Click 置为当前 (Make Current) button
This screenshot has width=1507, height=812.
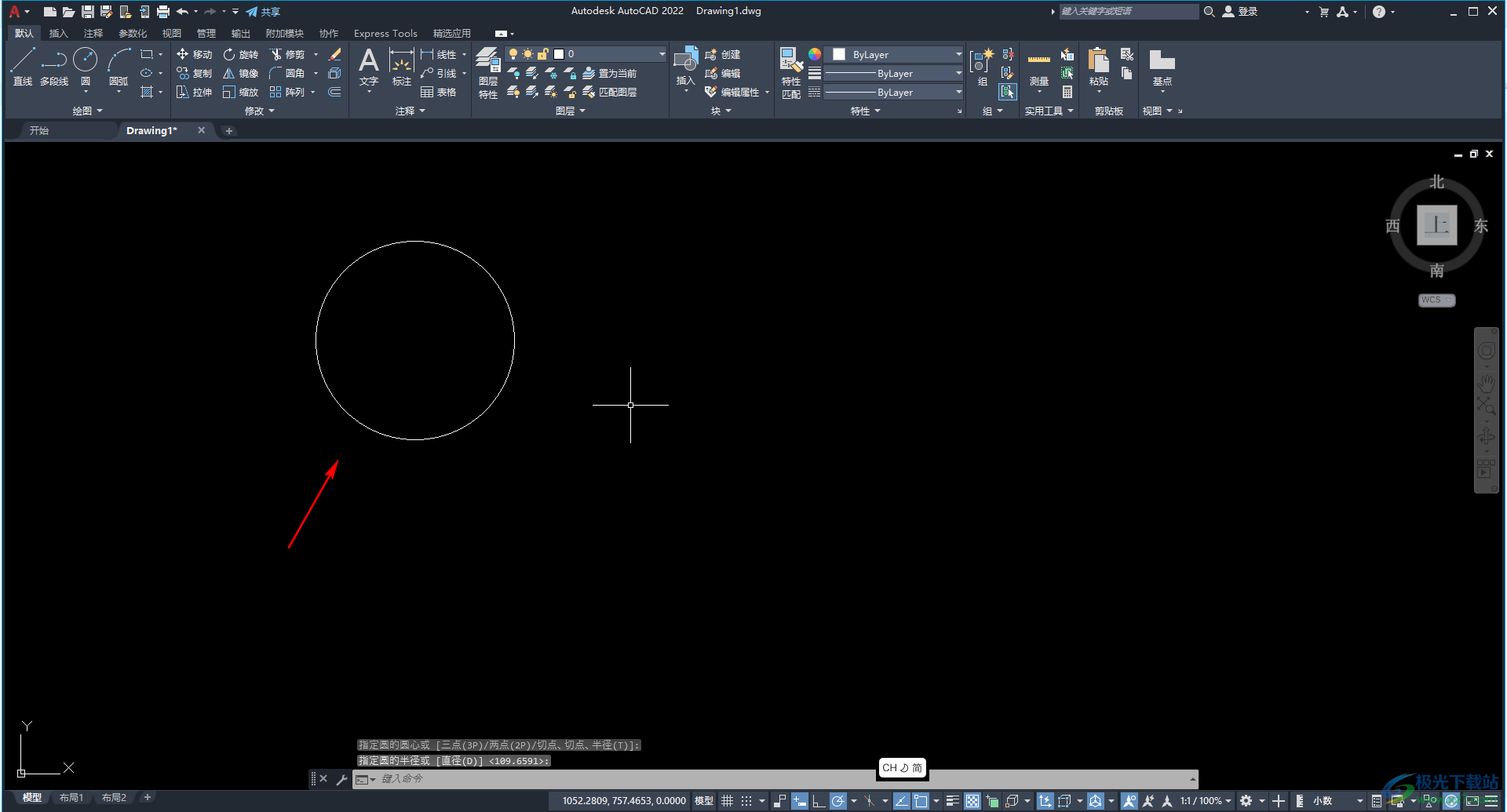(x=609, y=73)
